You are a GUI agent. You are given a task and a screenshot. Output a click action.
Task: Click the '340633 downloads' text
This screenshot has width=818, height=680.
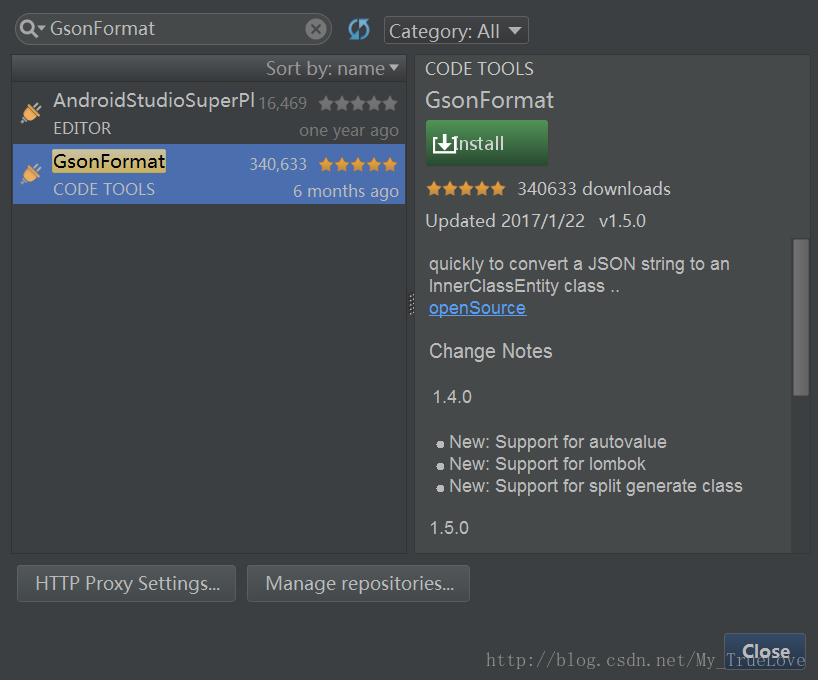(x=594, y=189)
